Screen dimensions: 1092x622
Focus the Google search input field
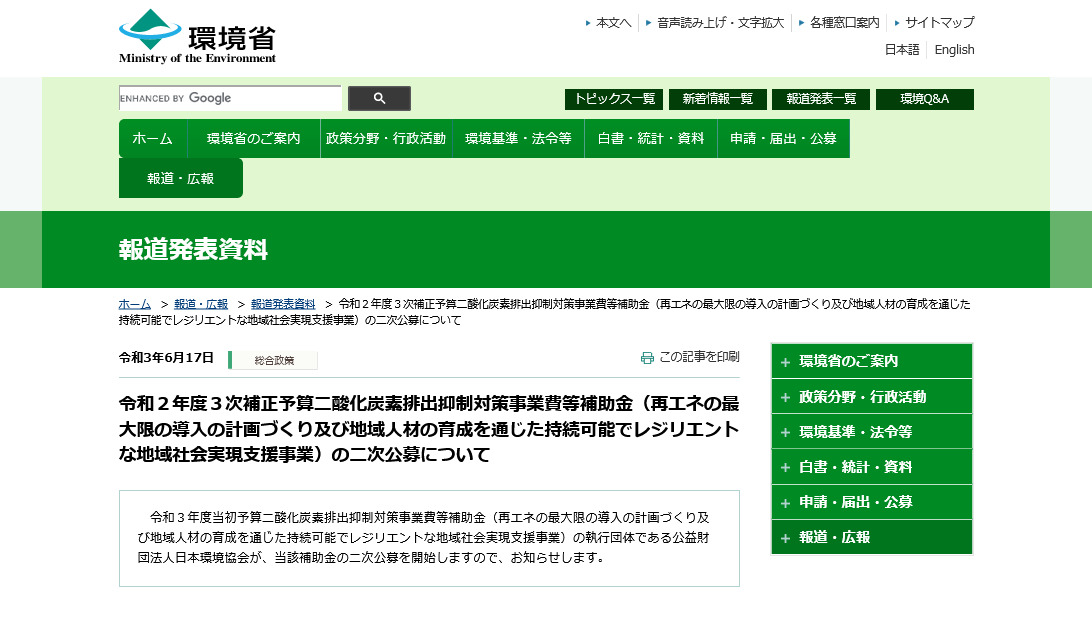coord(230,99)
